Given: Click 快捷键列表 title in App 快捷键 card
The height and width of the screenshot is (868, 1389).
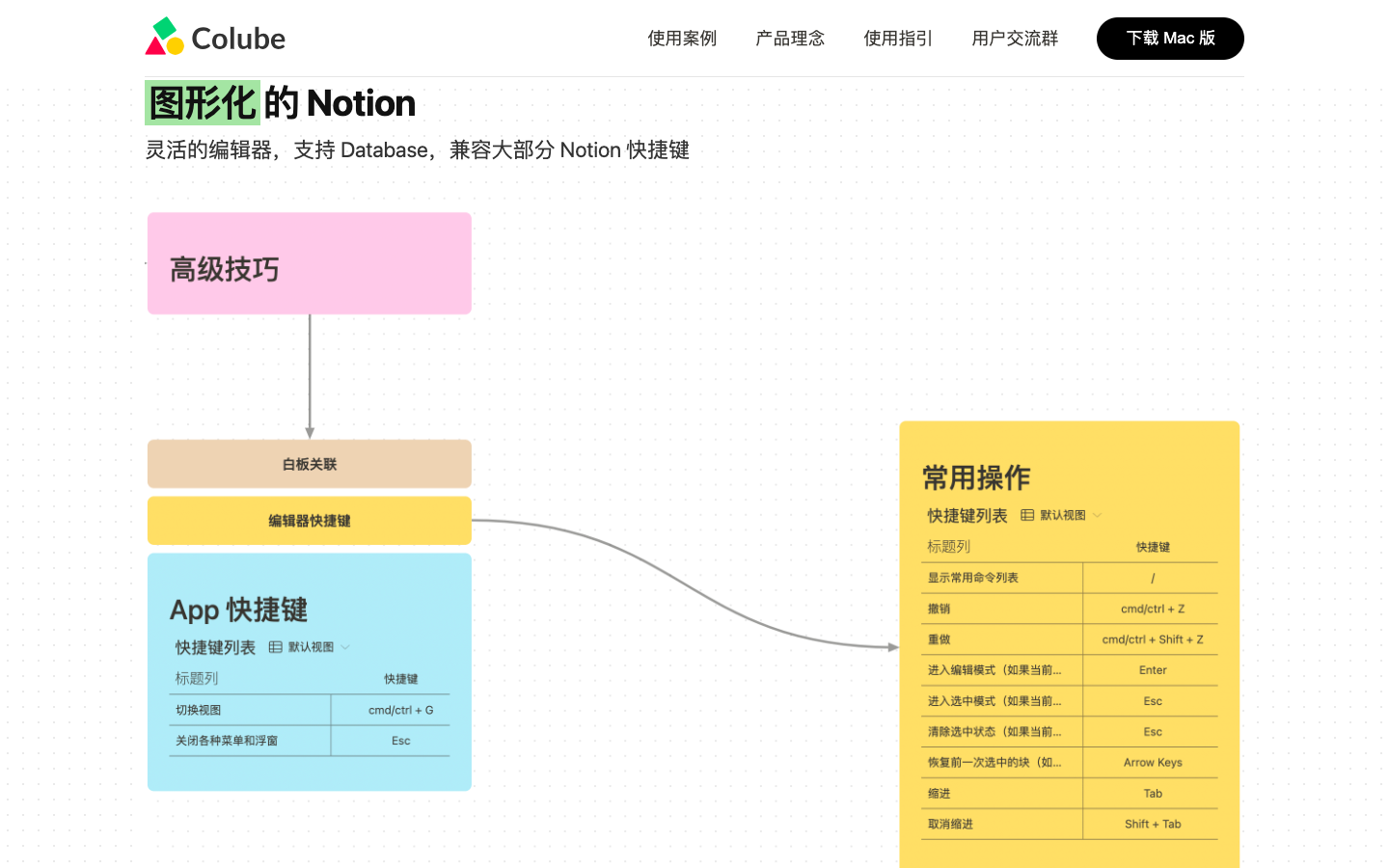Looking at the screenshot, I should pyautogui.click(x=215, y=647).
